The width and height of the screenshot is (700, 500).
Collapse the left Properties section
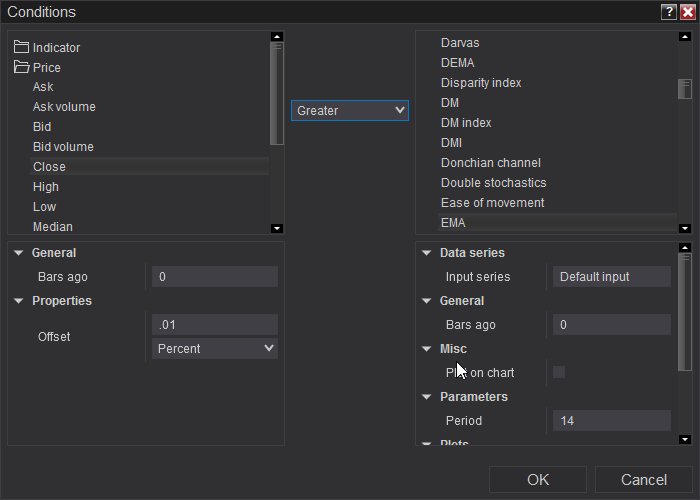[19, 301]
